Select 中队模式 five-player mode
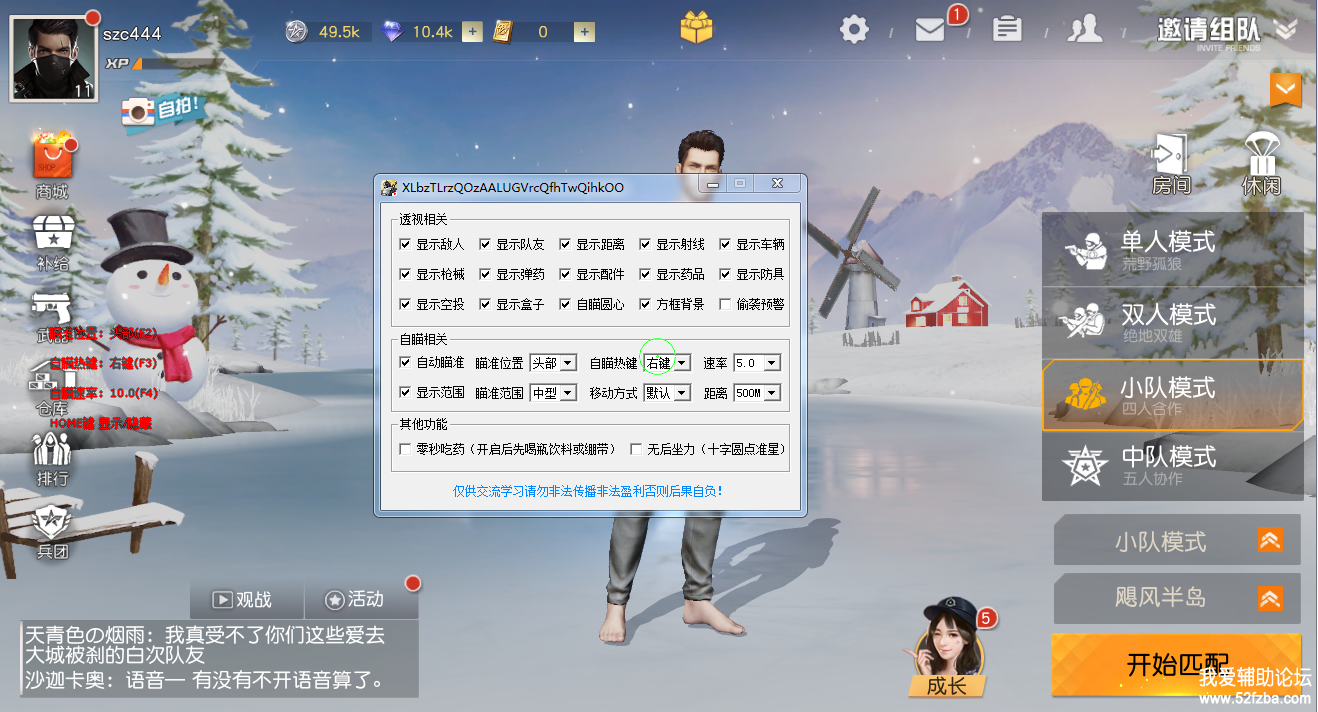 [1173, 466]
